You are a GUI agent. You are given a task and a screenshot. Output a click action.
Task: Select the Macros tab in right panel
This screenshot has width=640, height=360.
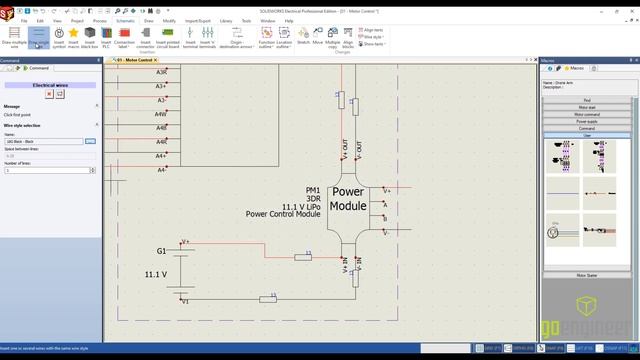[x=574, y=68]
